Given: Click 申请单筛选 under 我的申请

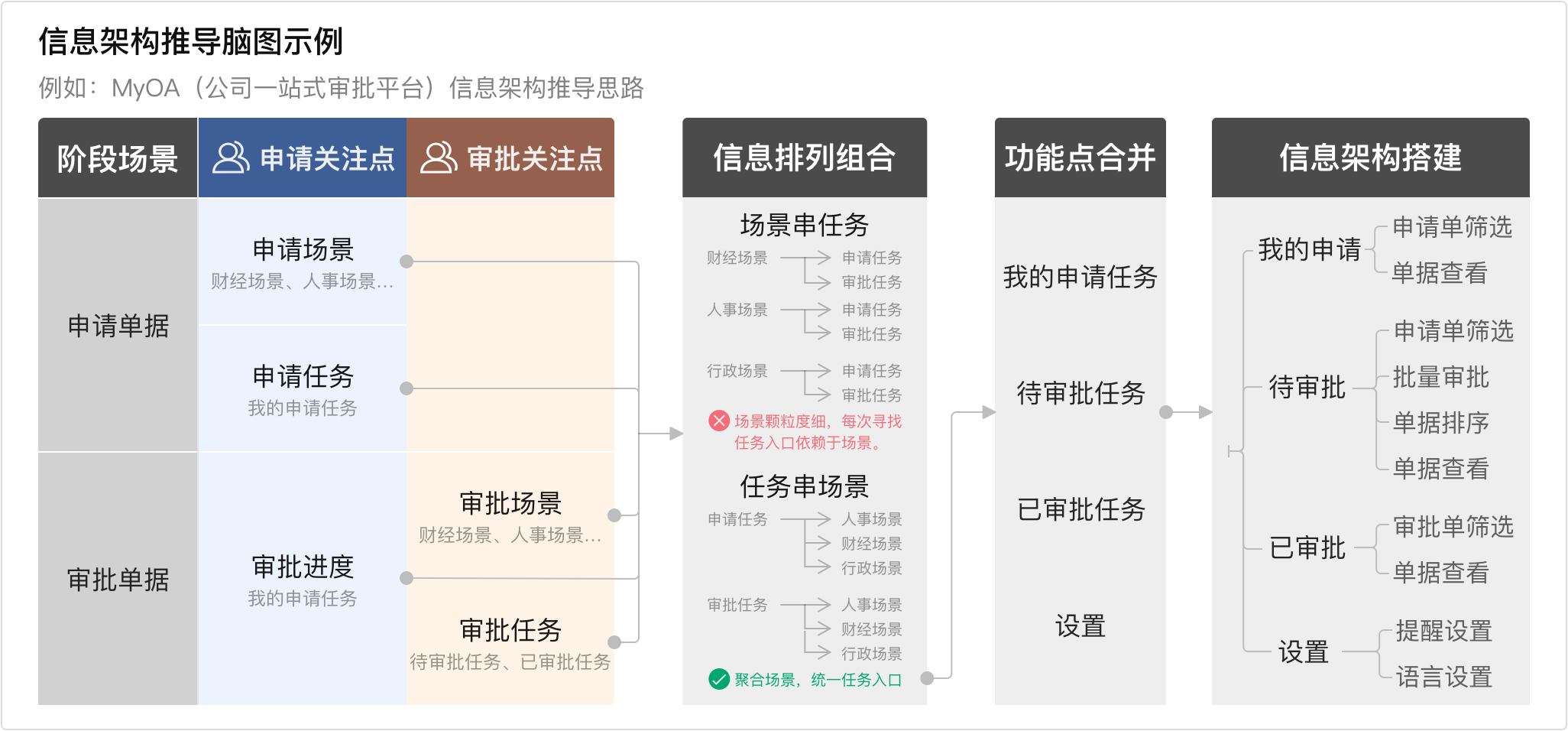Looking at the screenshot, I should 1453,227.
